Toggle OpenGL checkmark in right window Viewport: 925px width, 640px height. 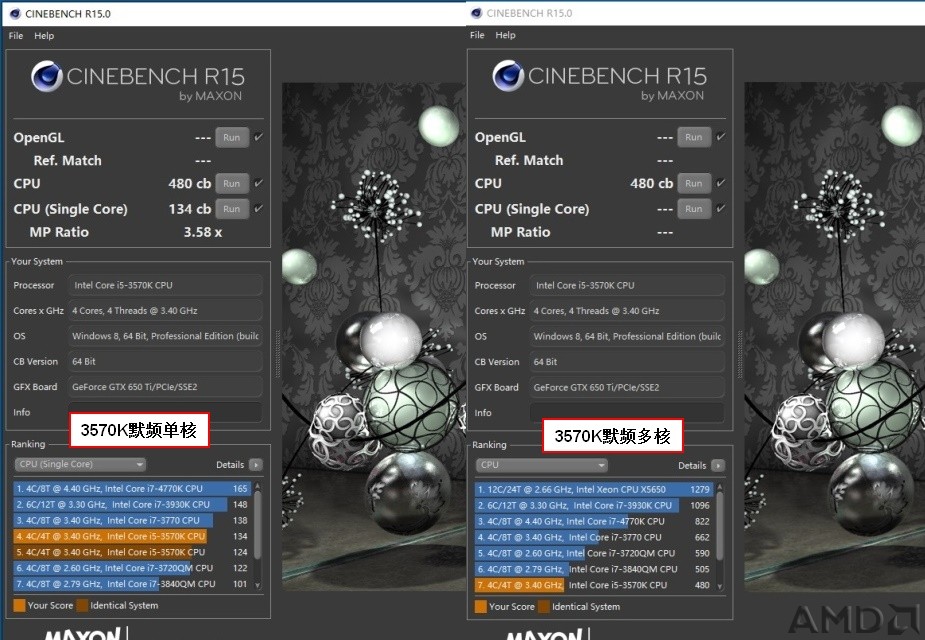pos(720,136)
